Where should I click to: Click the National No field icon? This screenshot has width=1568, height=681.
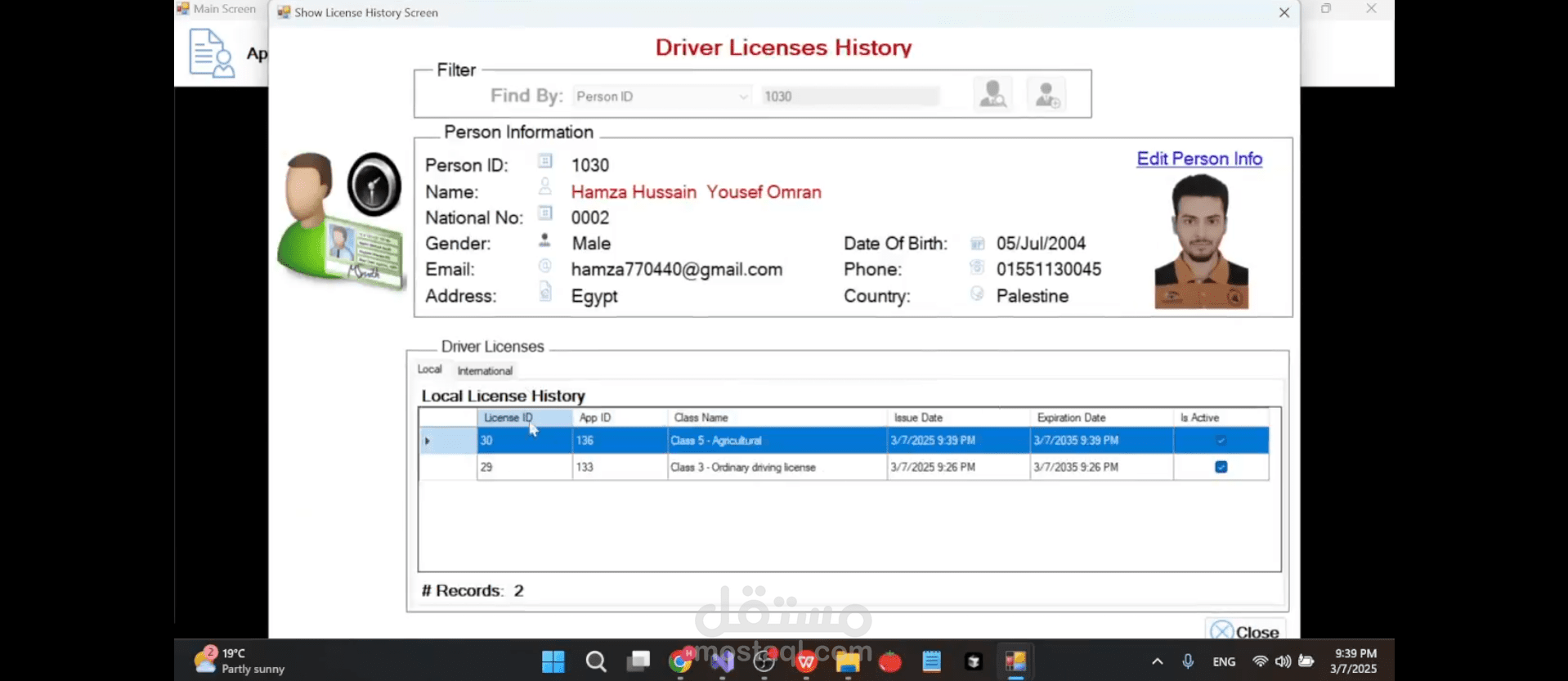click(545, 213)
